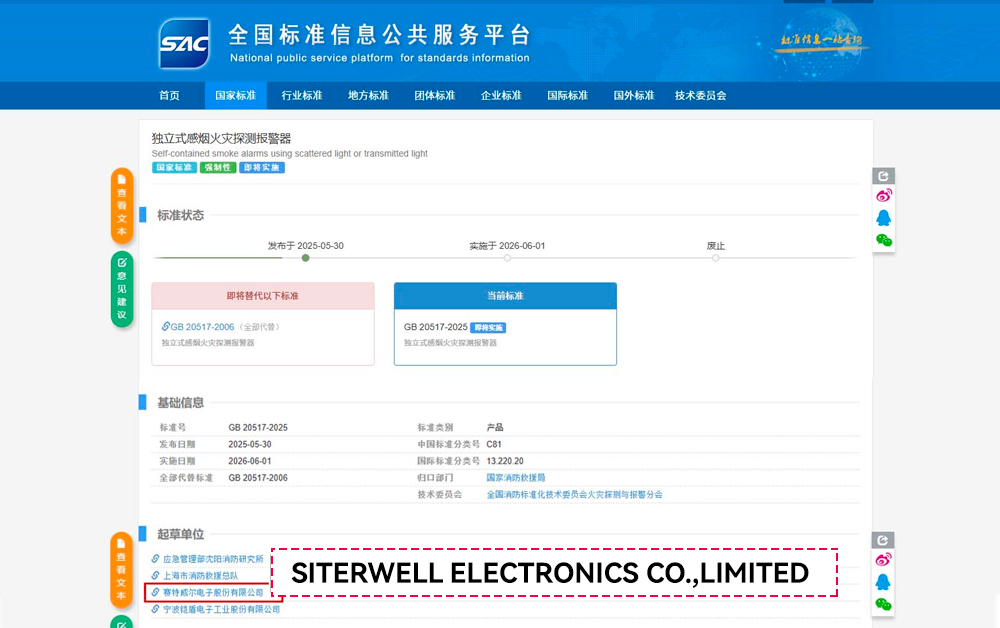
Task: Share via Weibo icon beside the 起草单位 section
Action: coord(883,560)
